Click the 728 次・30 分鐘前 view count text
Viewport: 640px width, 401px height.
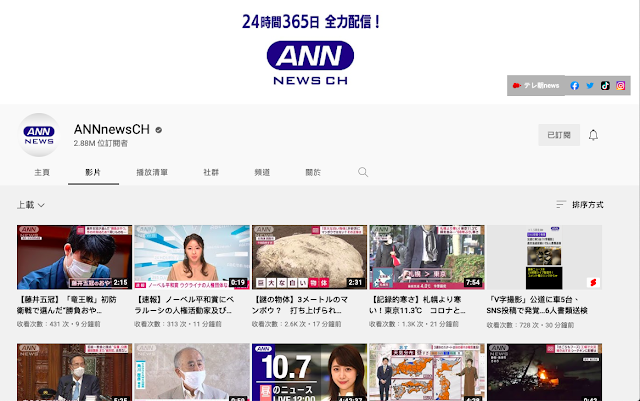pyautogui.click(x=530, y=325)
